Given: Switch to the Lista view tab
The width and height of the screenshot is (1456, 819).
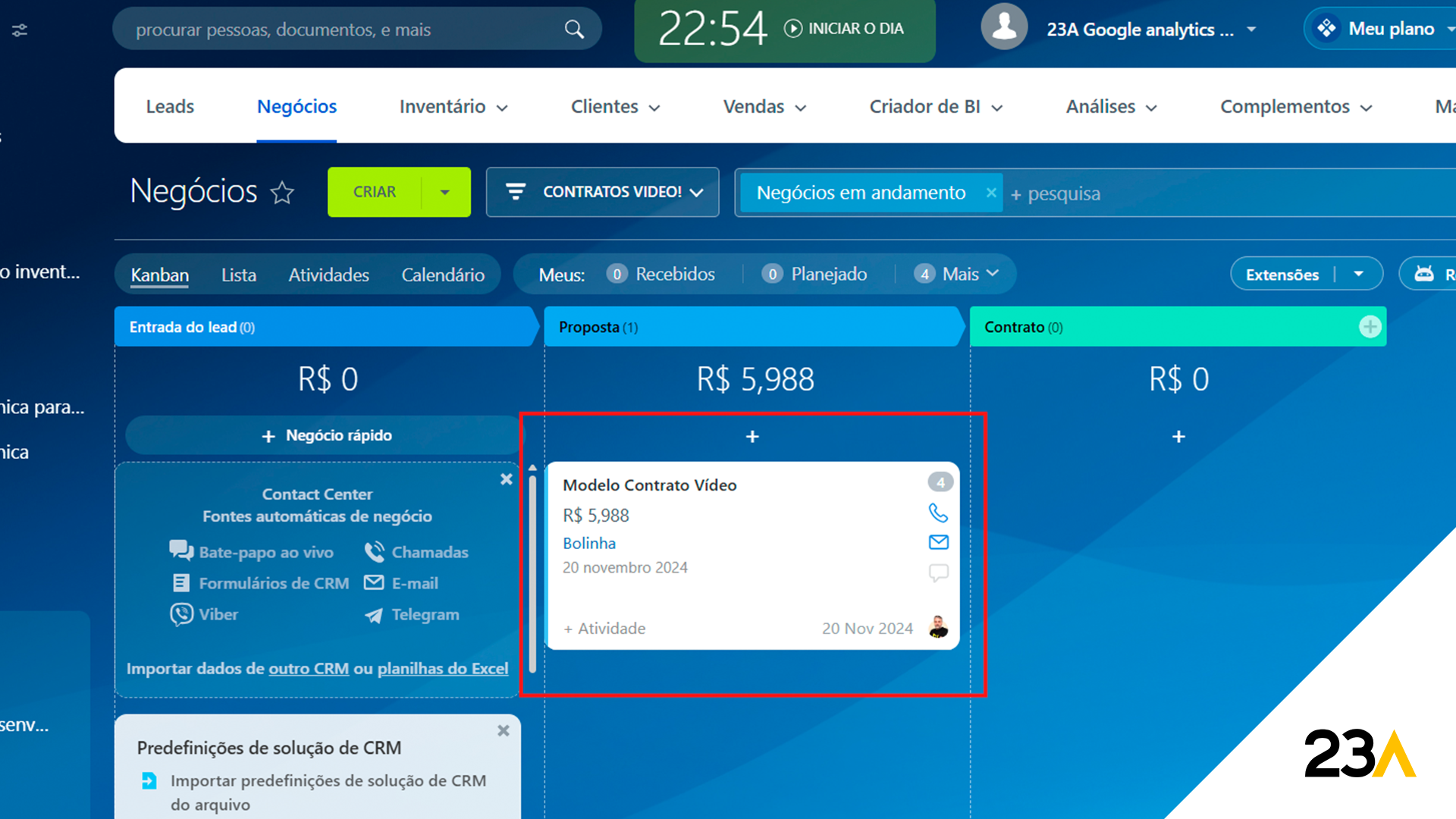Looking at the screenshot, I should tap(238, 275).
